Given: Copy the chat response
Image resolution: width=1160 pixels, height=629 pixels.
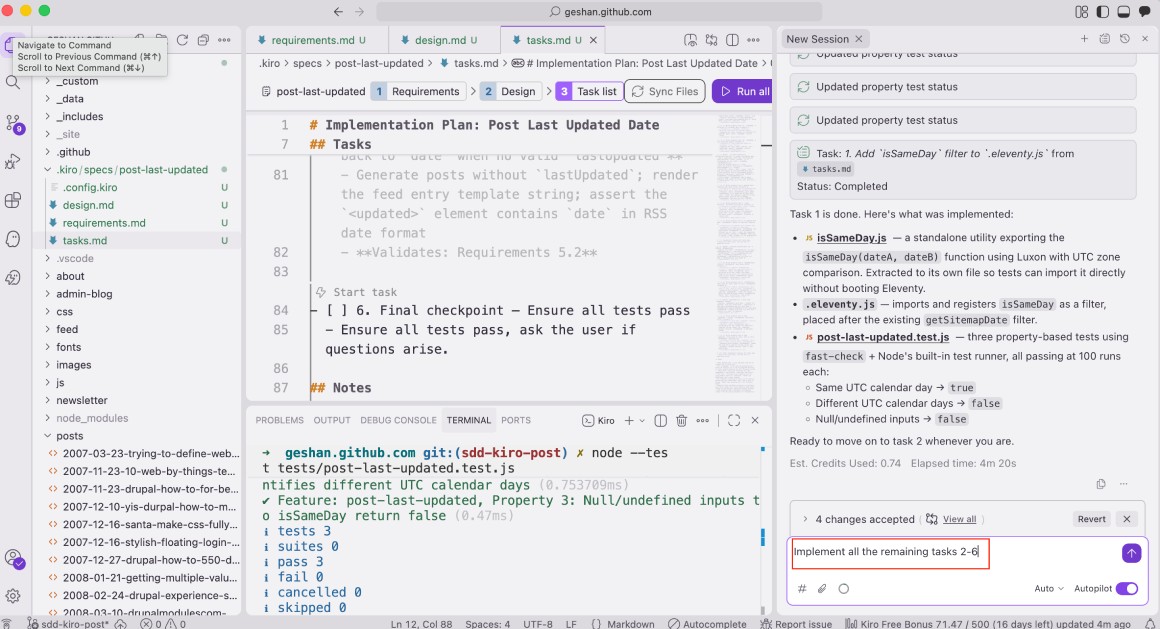Looking at the screenshot, I should coord(1101,484).
